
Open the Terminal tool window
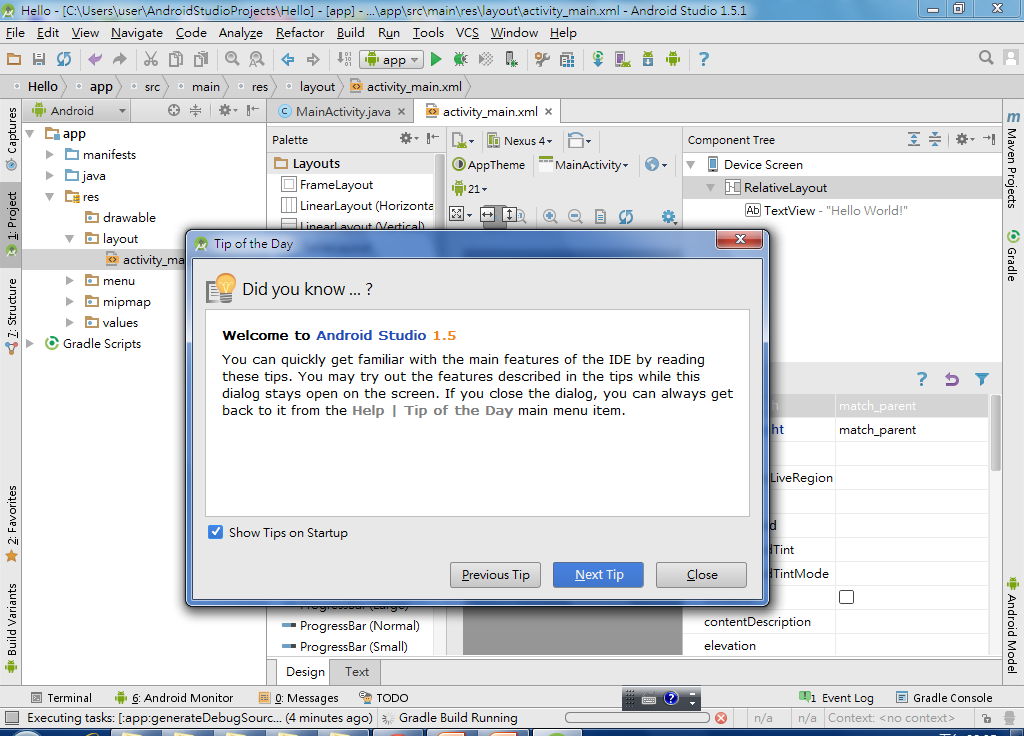62,697
